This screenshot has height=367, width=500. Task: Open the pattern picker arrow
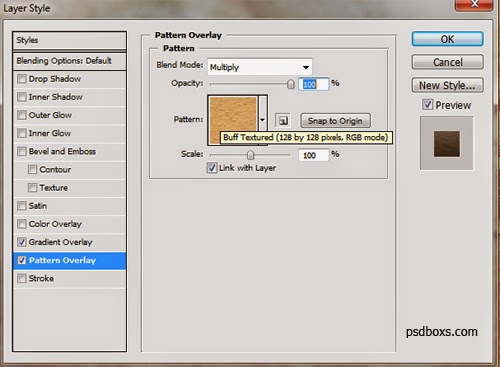(262, 120)
